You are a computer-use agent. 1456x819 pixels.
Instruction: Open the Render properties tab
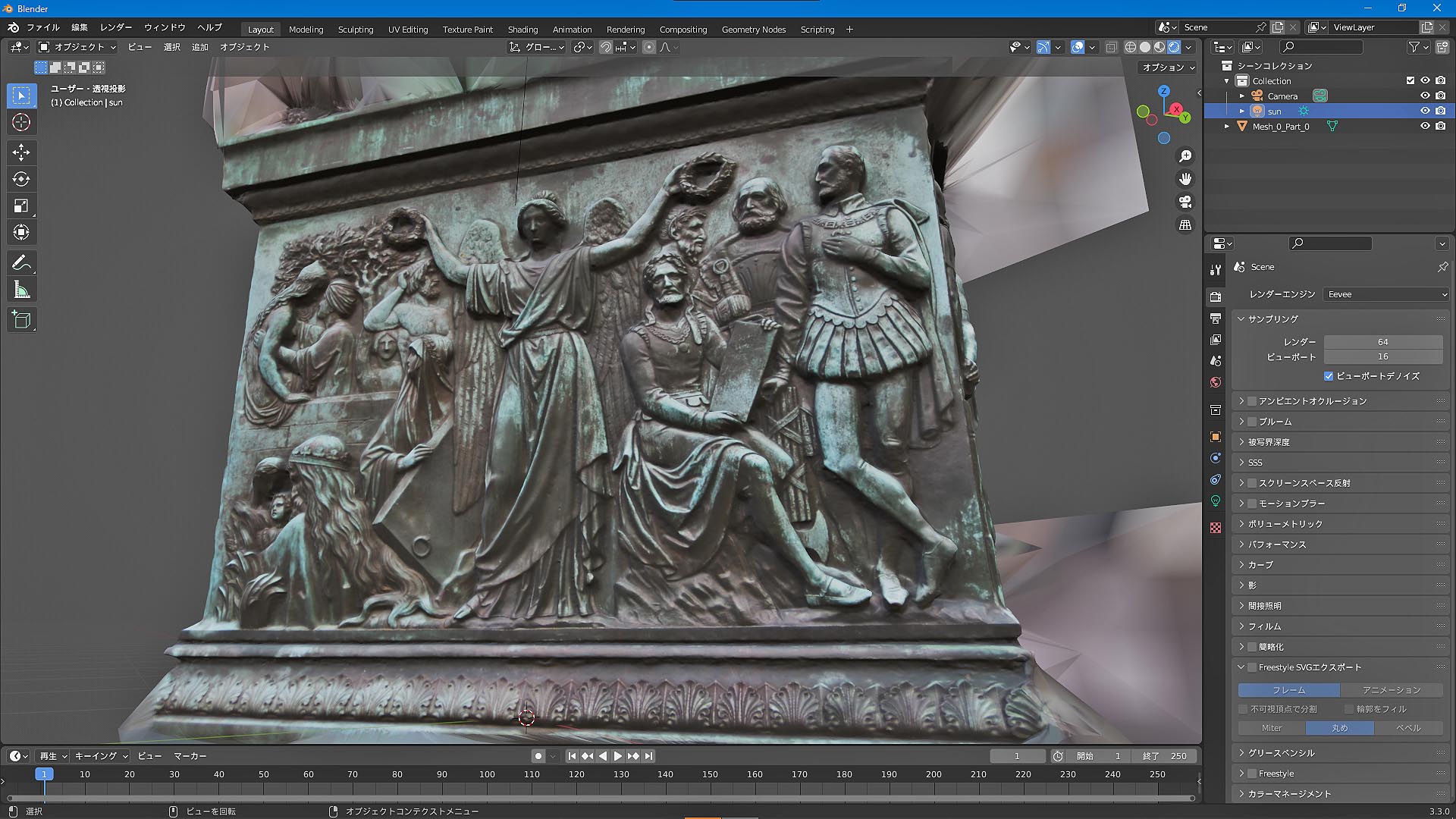pos(1216,297)
